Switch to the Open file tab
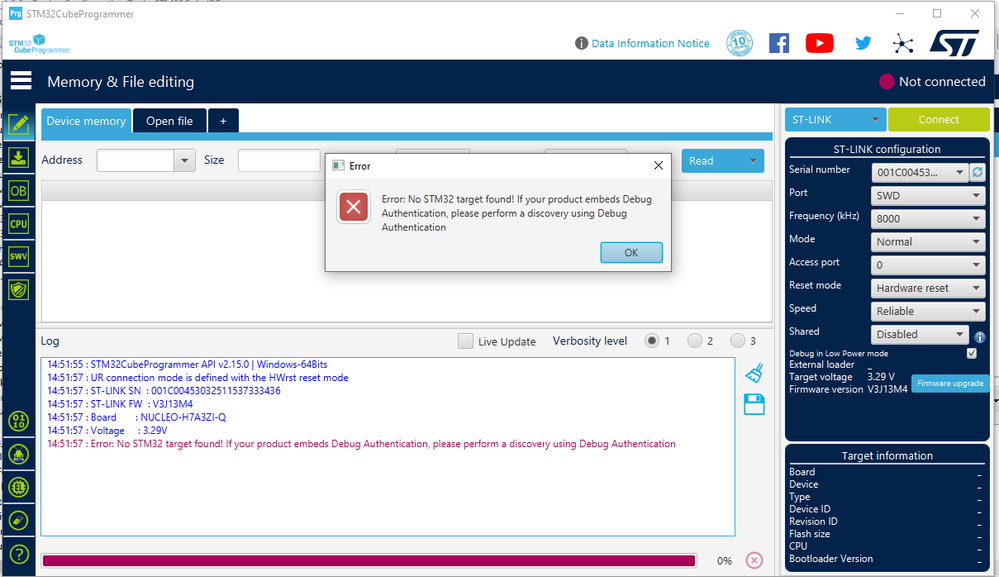This screenshot has width=999, height=577. [x=169, y=121]
